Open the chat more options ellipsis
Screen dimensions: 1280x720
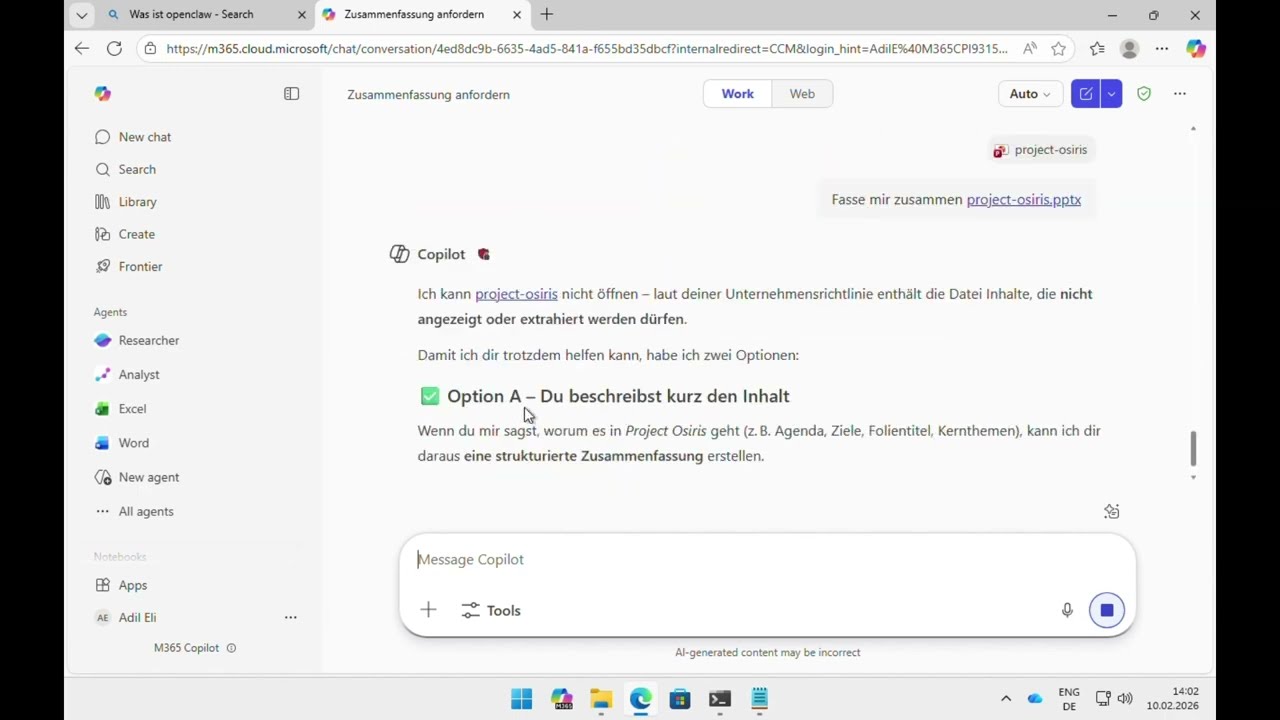1180,94
